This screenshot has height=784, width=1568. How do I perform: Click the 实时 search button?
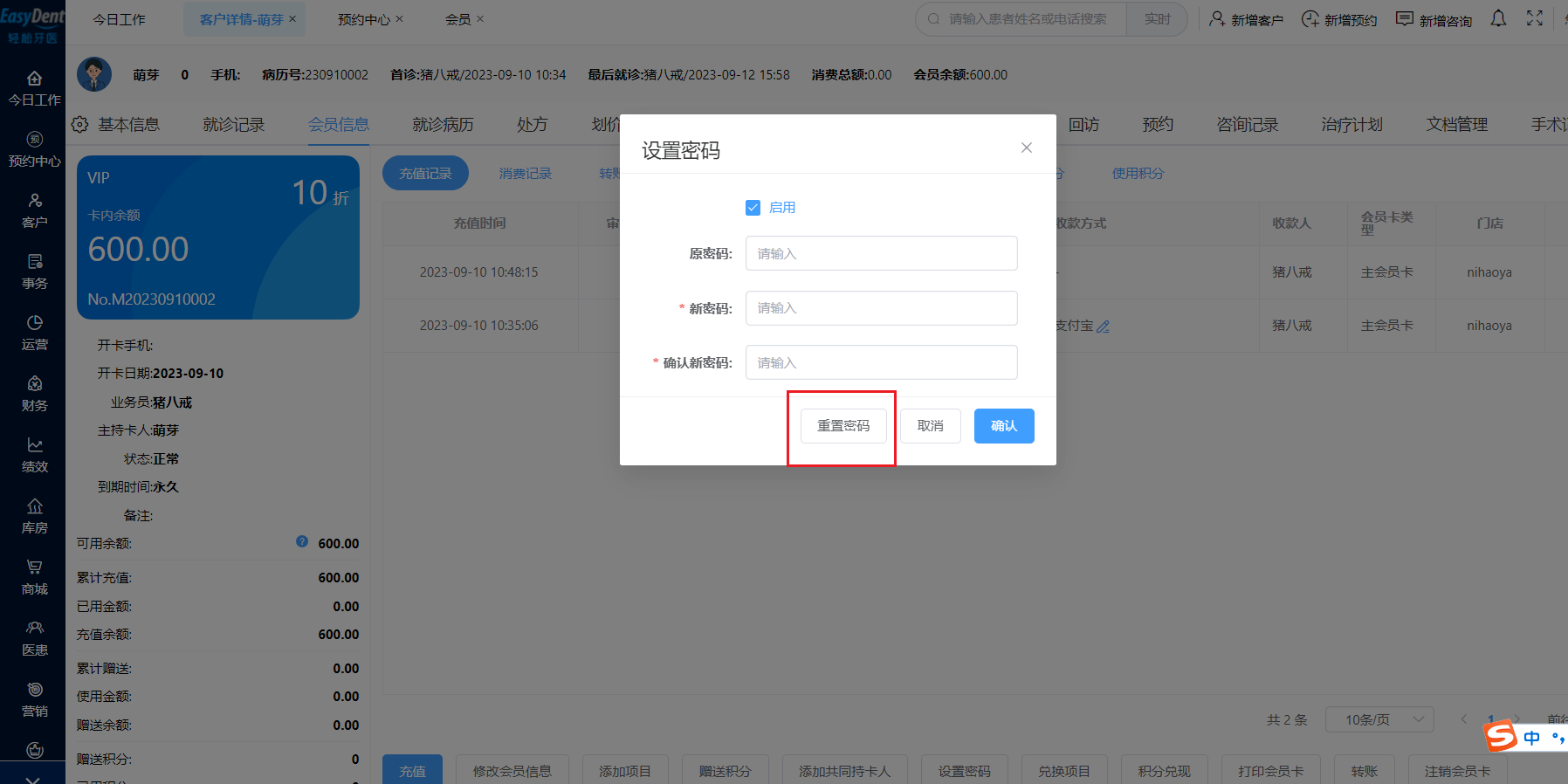click(x=1158, y=19)
